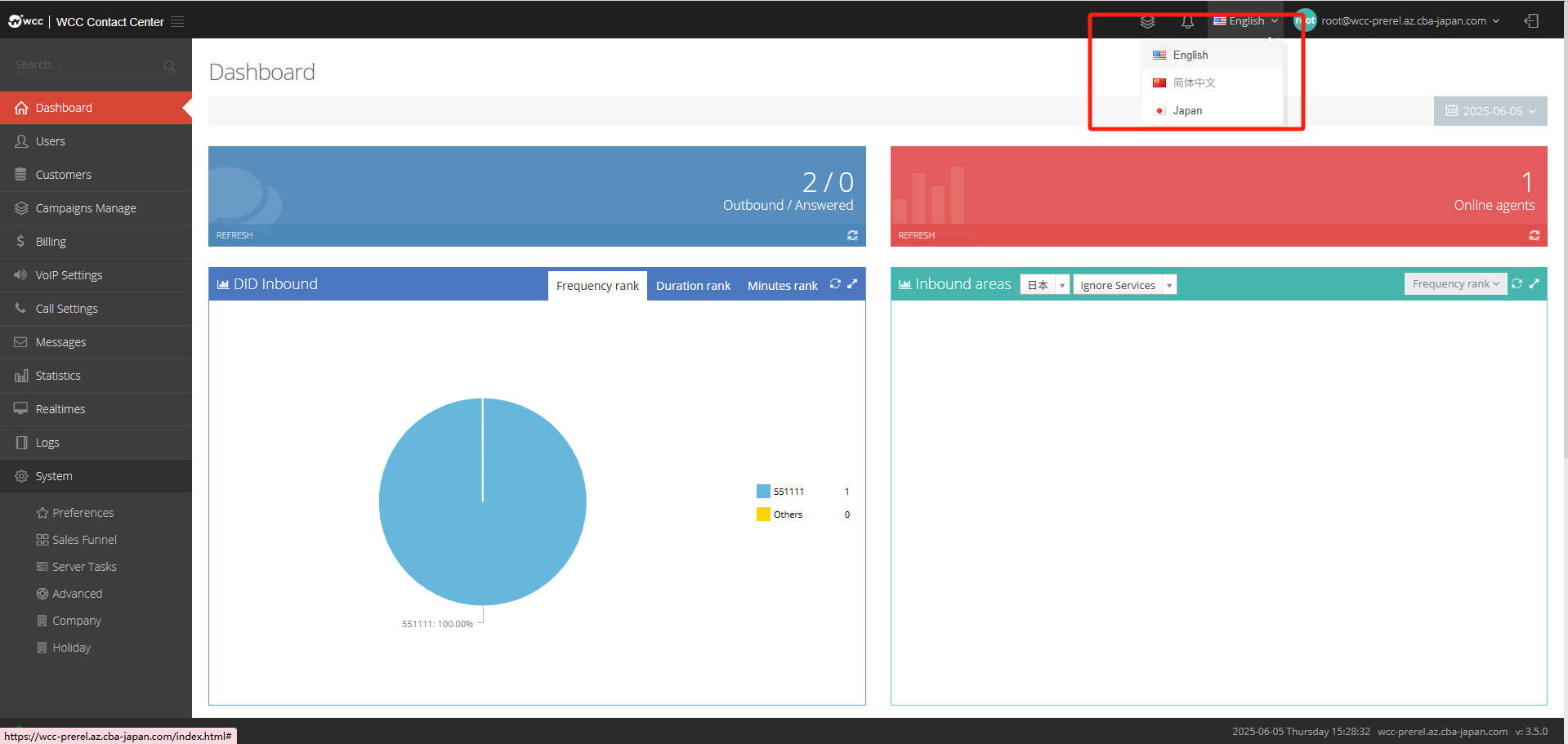Refresh the Outbound / Answered card
Image resolution: width=1568 pixels, height=744 pixels.
point(852,235)
